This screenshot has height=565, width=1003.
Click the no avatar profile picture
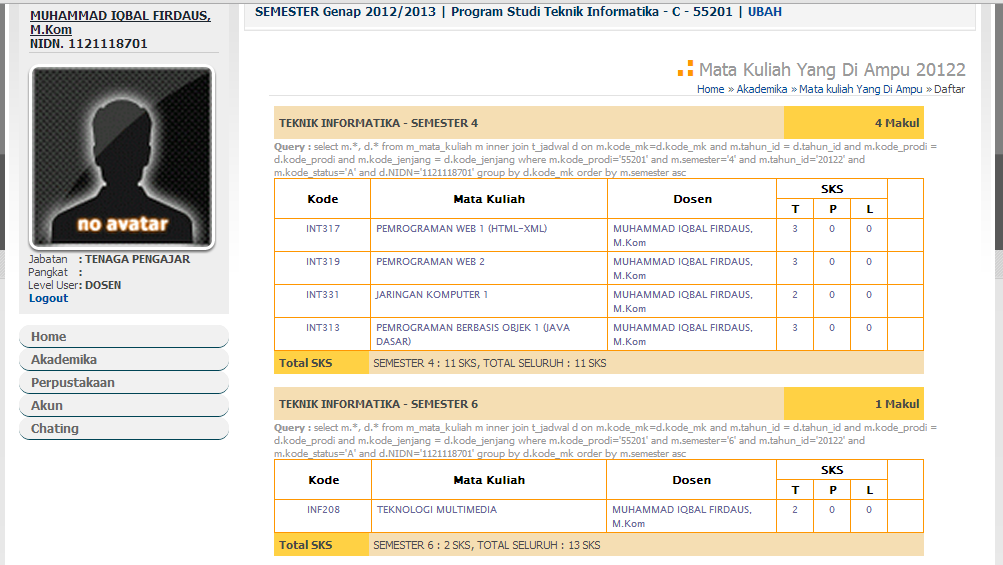122,158
